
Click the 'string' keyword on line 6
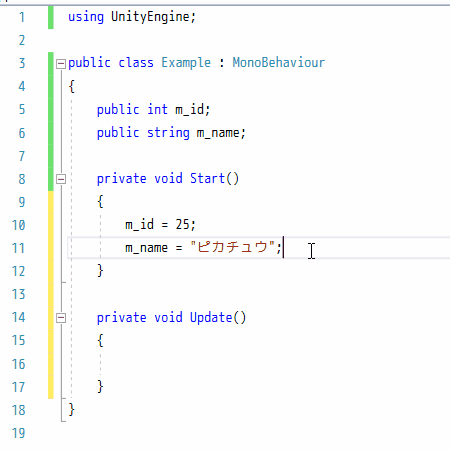[x=168, y=133]
